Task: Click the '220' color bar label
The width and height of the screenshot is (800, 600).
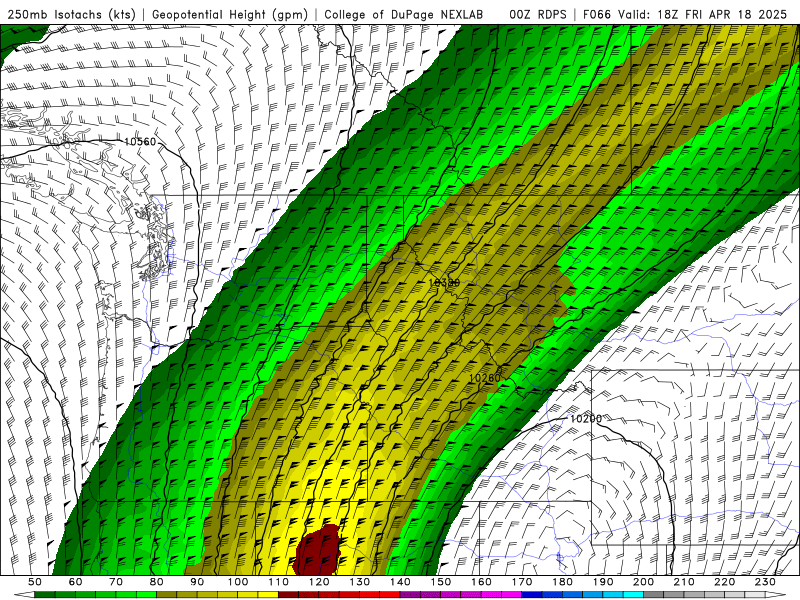Action: (x=724, y=582)
